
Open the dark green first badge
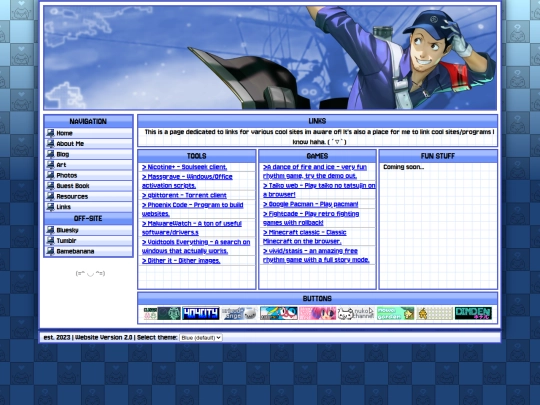click(162, 313)
